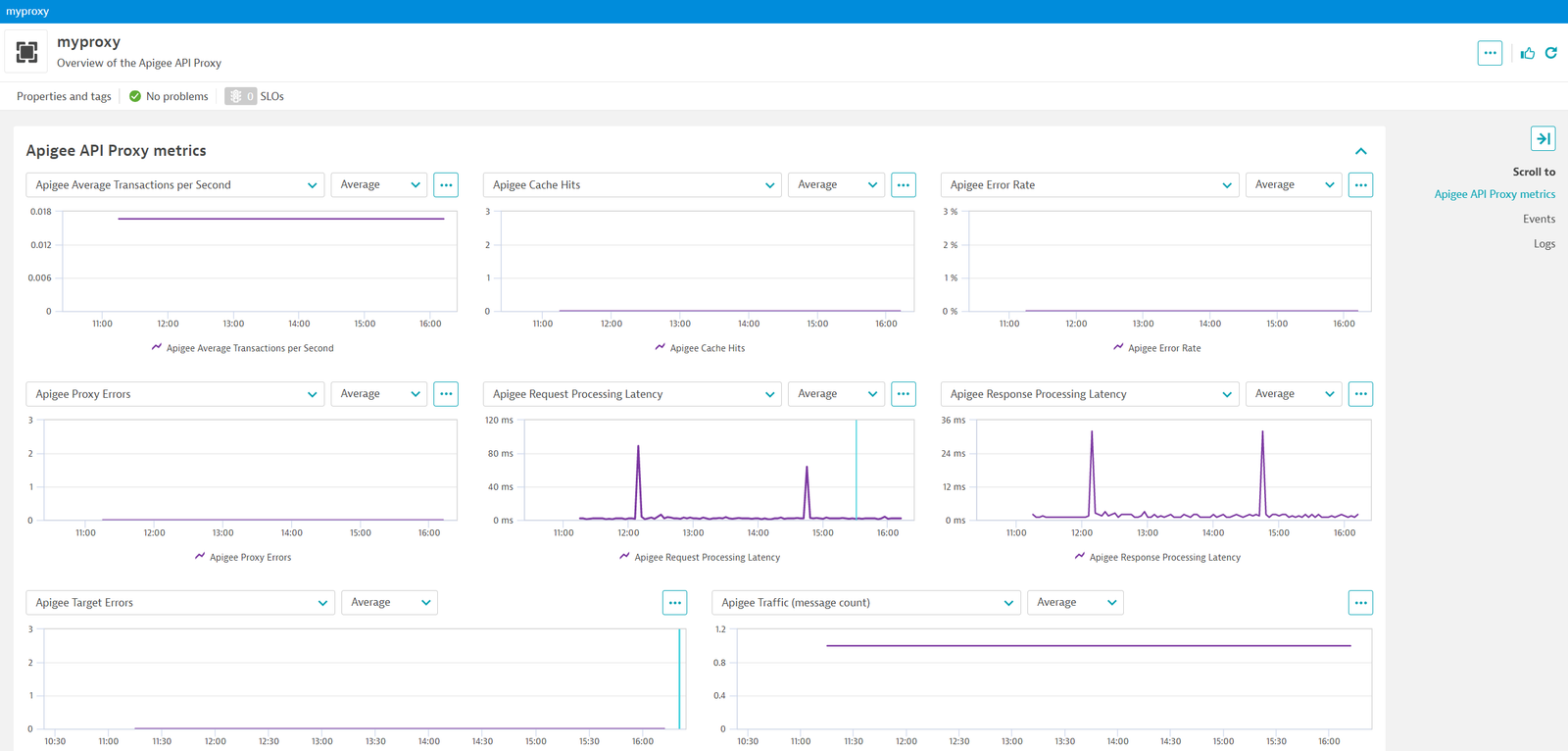This screenshot has width=1568, height=751.
Task: Click the myproxy browser tab title
Action: point(27,11)
